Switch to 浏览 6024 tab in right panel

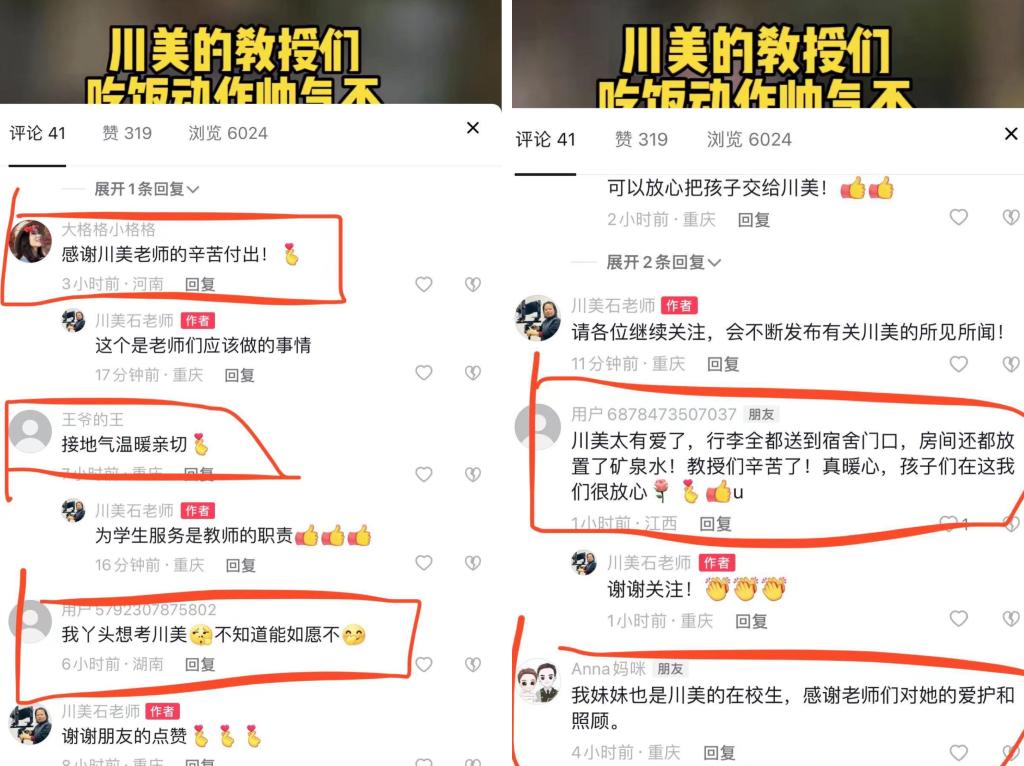point(748,139)
